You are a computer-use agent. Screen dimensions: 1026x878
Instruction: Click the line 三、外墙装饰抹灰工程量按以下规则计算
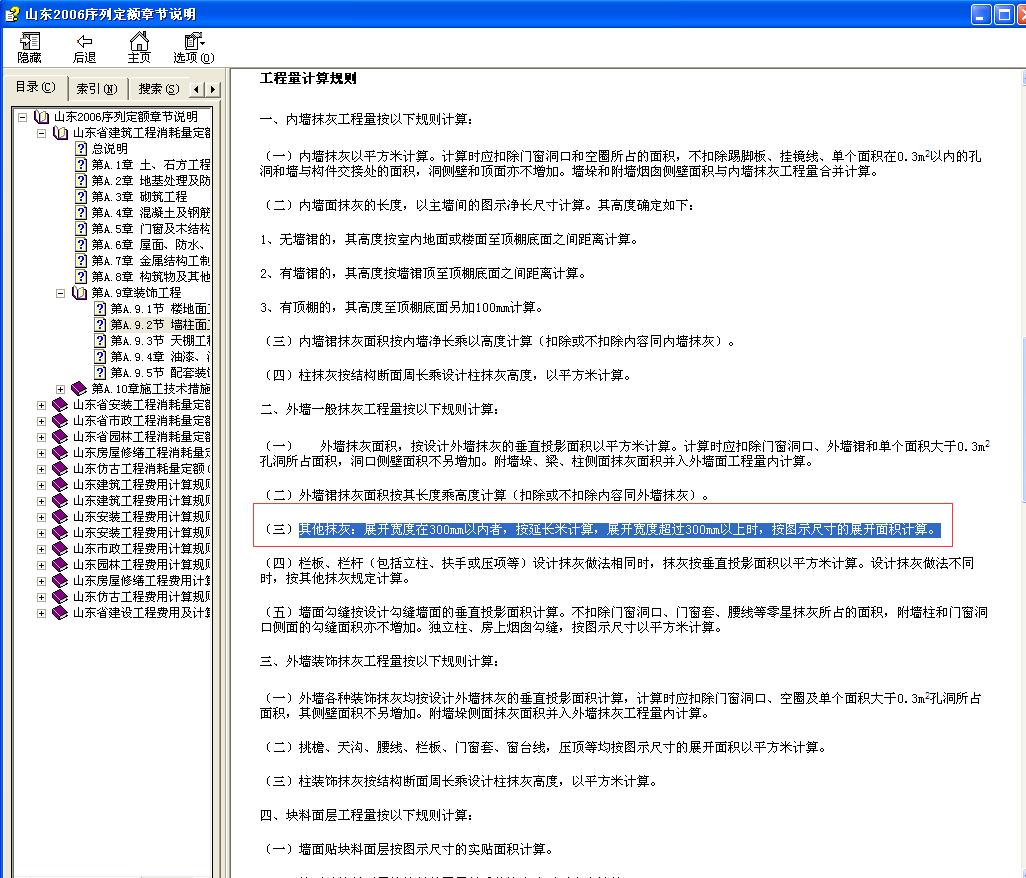click(380, 661)
